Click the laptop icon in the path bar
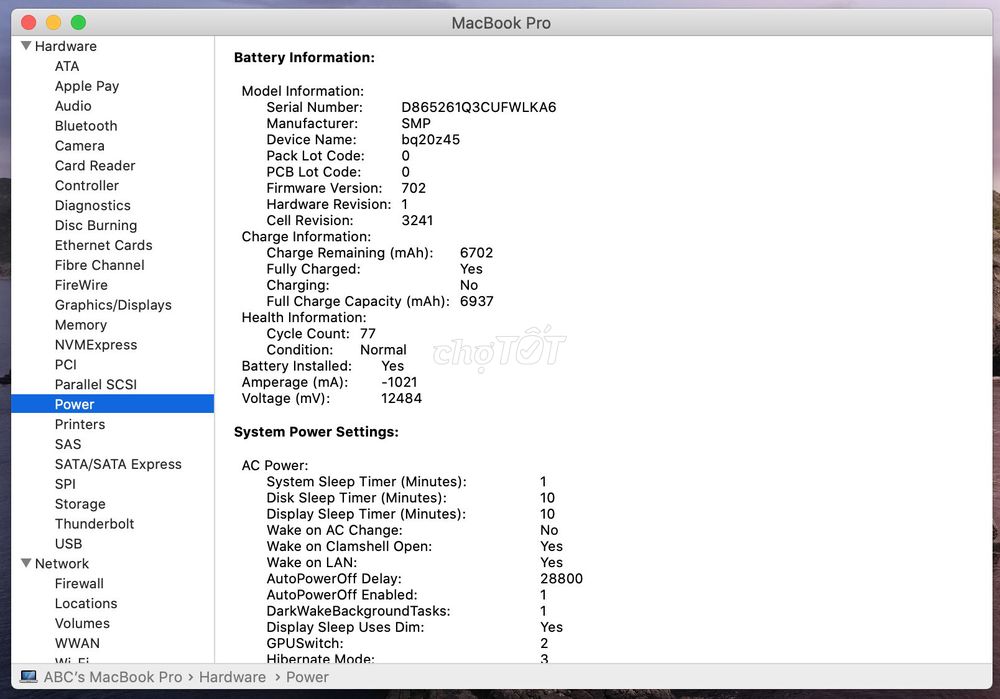Screen dimensions: 1000x699 pyautogui.click(x=28, y=677)
